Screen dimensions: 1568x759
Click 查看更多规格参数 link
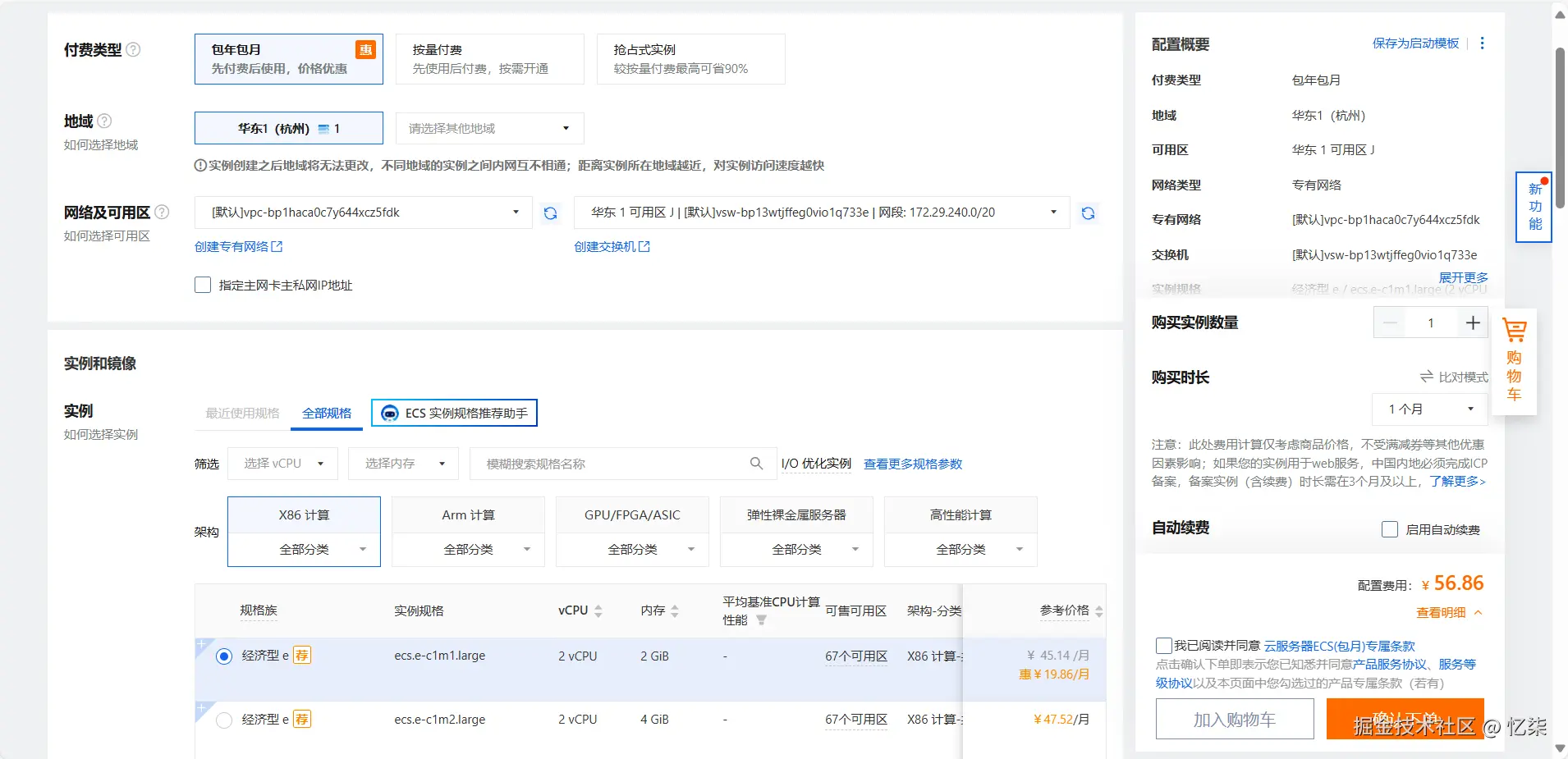tap(913, 464)
